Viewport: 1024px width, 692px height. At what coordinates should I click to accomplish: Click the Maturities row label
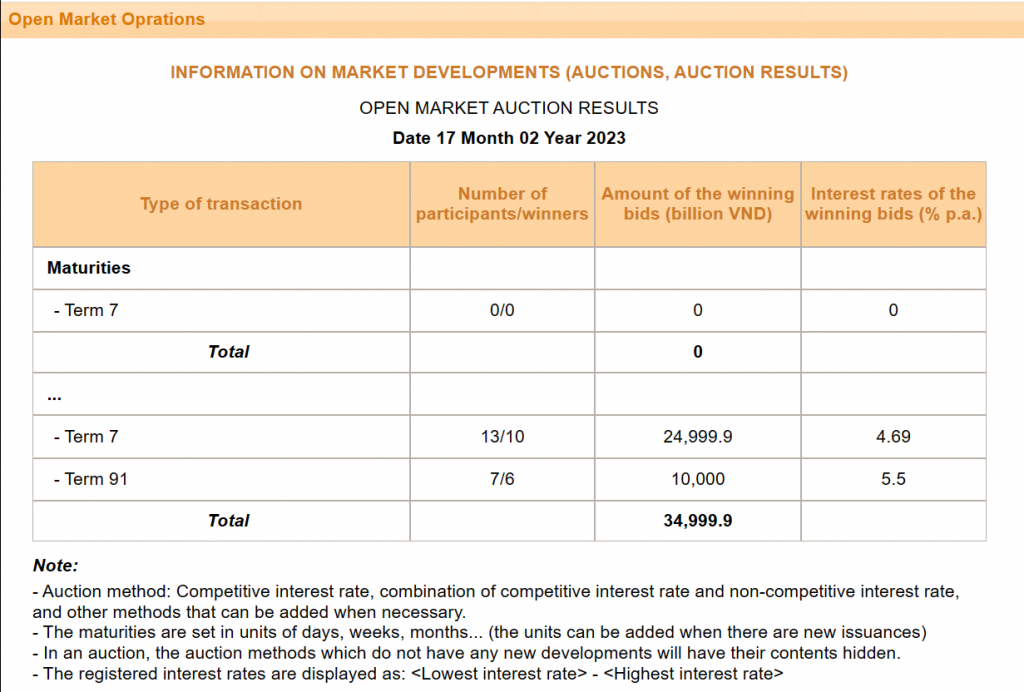[89, 268]
